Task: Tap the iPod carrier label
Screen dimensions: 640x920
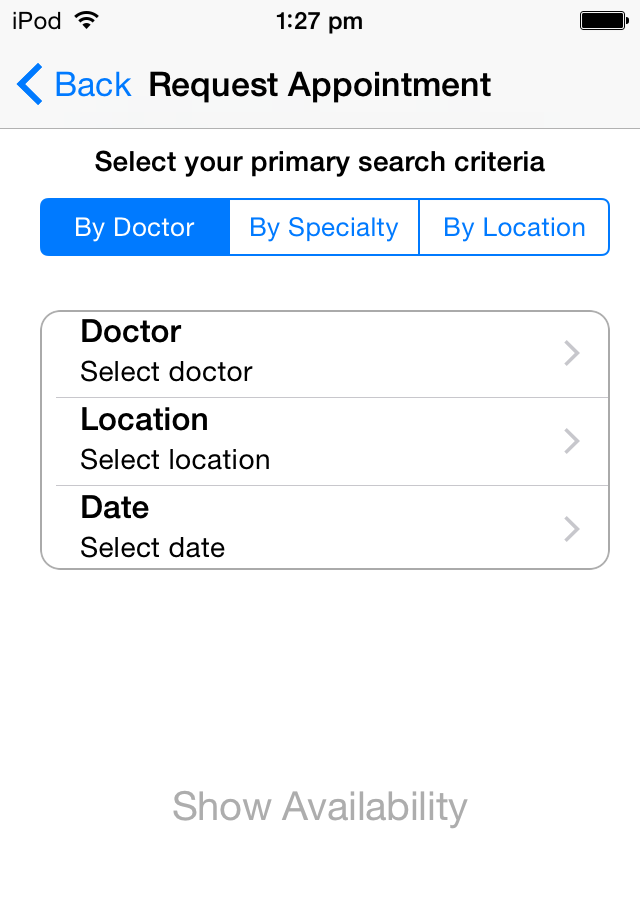Action: click(x=37, y=20)
